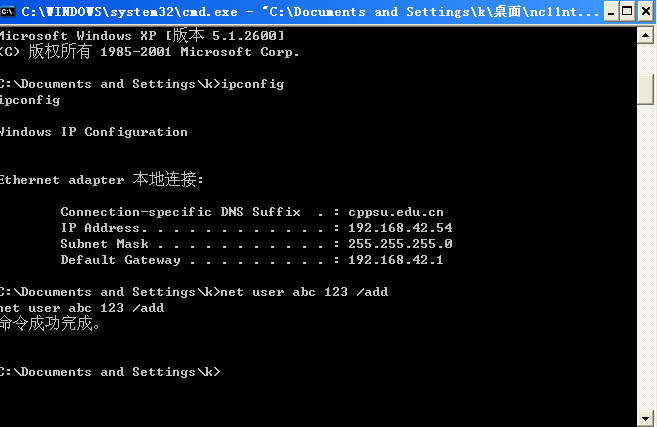Close the command prompt window
The width and height of the screenshot is (657, 427).
point(645,12)
